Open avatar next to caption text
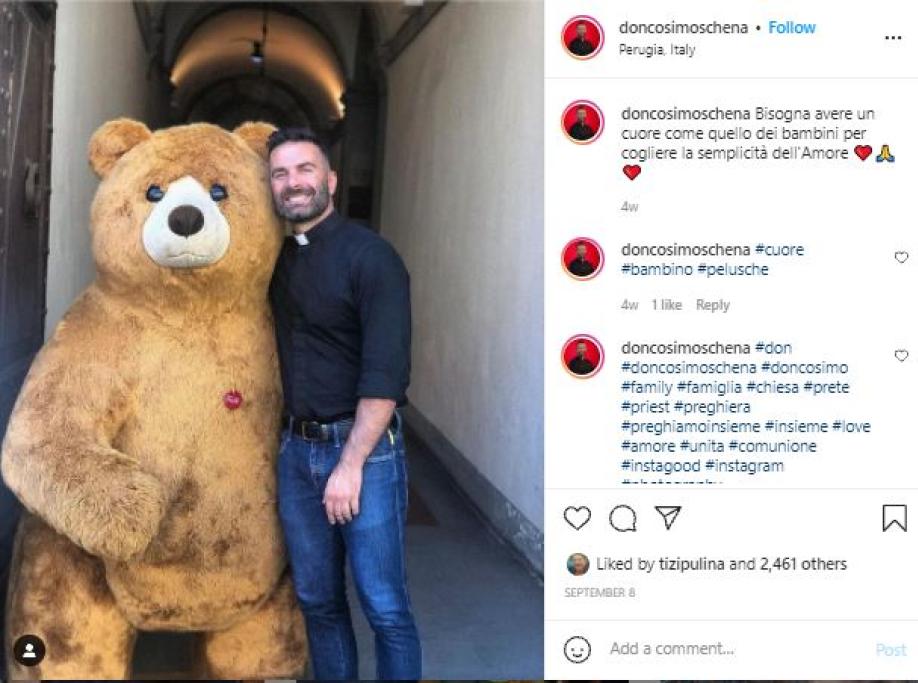Viewport: 918px width, 683px height. click(x=583, y=122)
